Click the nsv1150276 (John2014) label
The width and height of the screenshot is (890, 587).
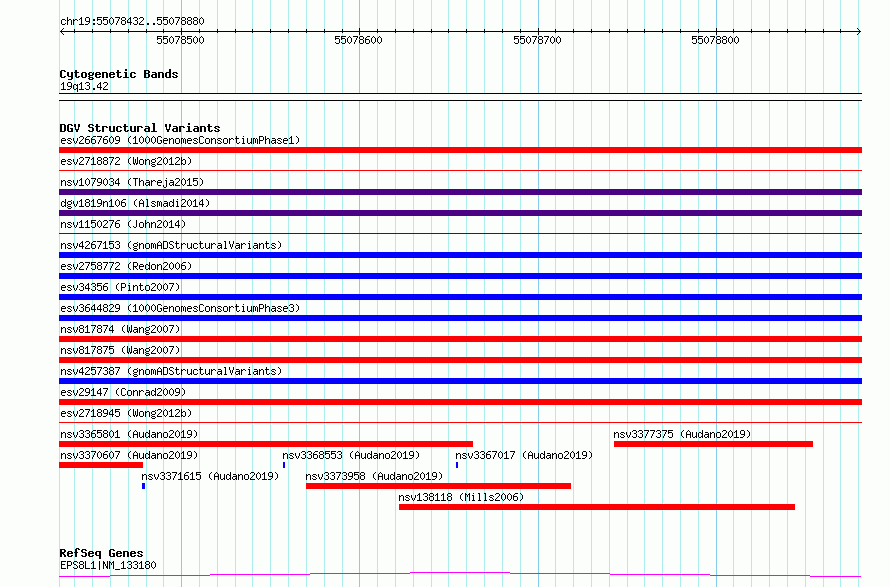tap(123, 224)
